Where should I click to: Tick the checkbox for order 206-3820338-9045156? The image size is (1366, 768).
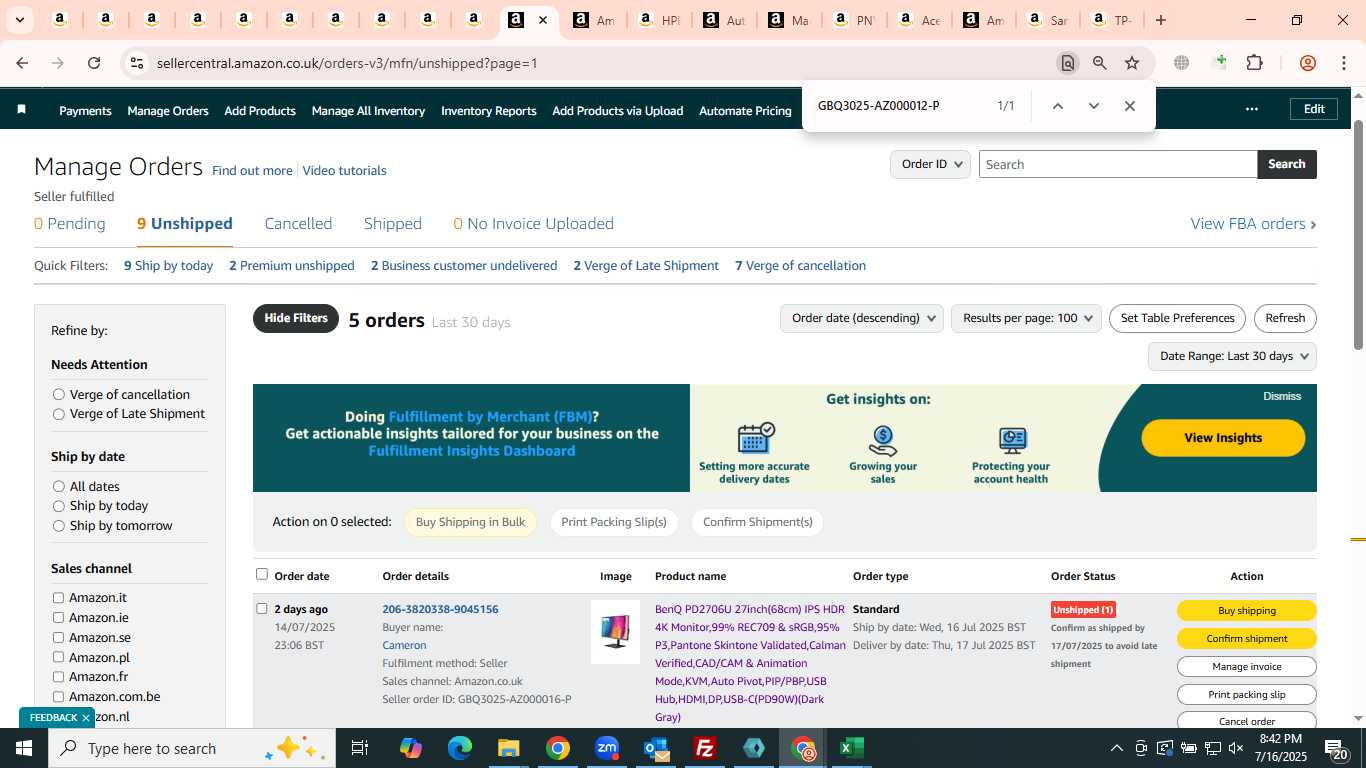click(x=262, y=608)
